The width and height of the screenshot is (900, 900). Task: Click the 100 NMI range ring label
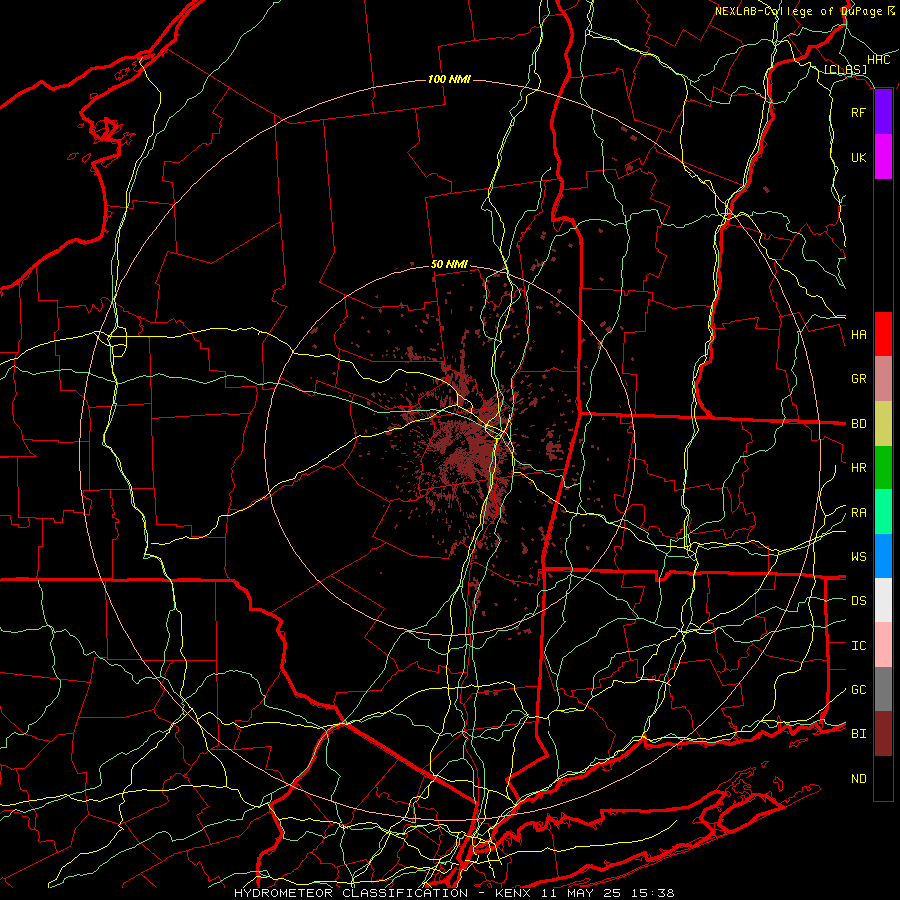[449, 79]
